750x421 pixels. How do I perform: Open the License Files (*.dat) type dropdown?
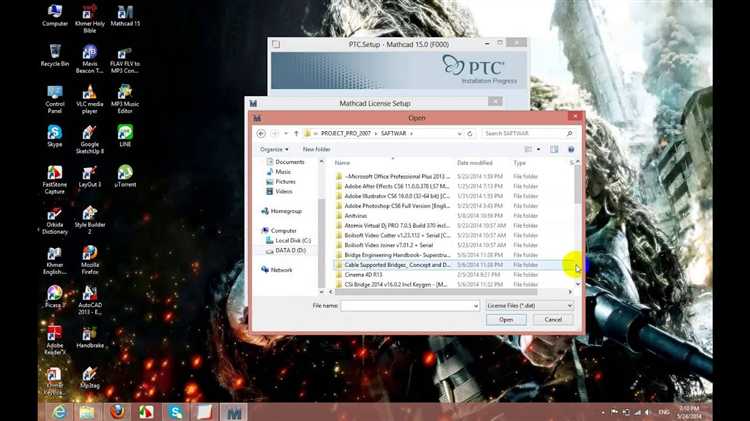pos(529,306)
